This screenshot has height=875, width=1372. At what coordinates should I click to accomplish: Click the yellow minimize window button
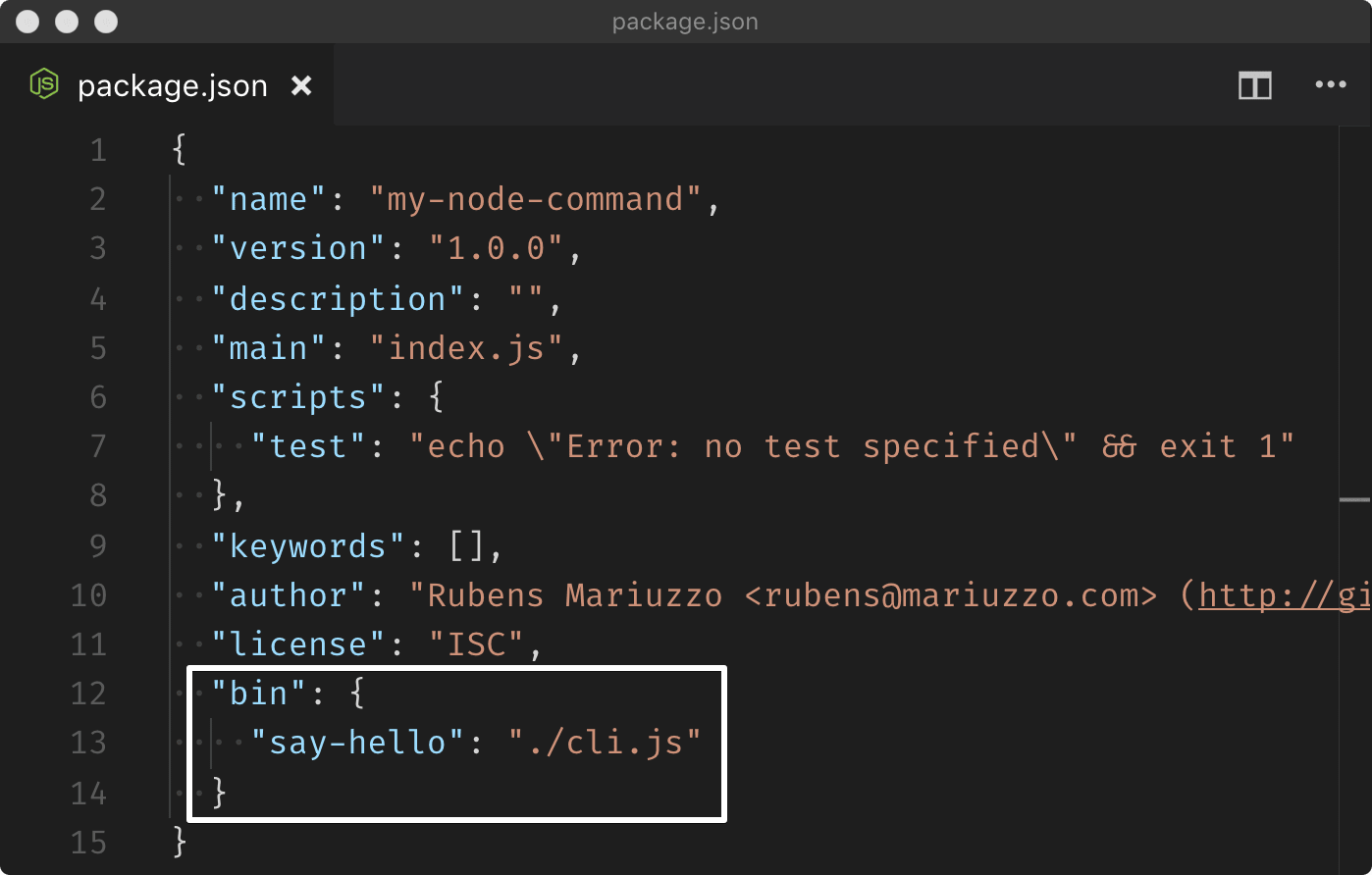[x=67, y=22]
